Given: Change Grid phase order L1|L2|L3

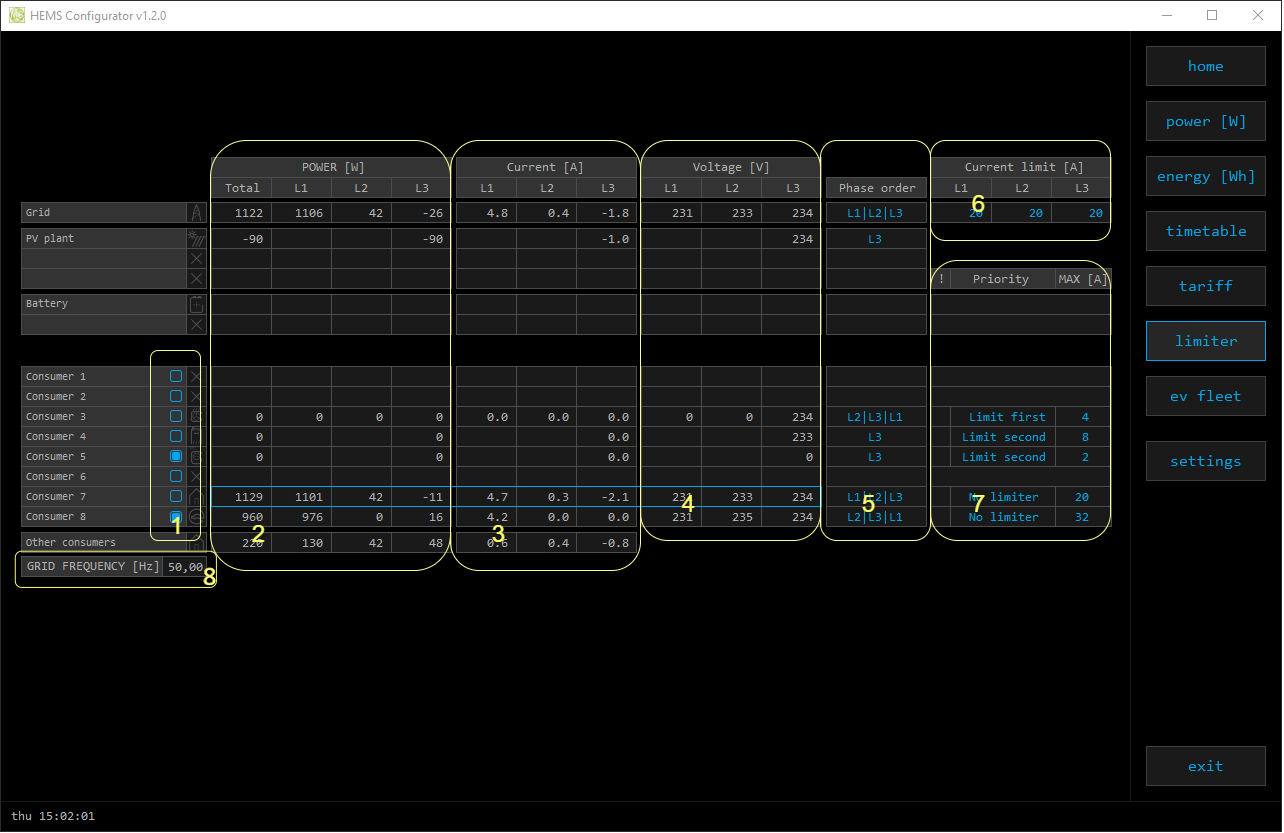Looking at the screenshot, I should [874, 213].
